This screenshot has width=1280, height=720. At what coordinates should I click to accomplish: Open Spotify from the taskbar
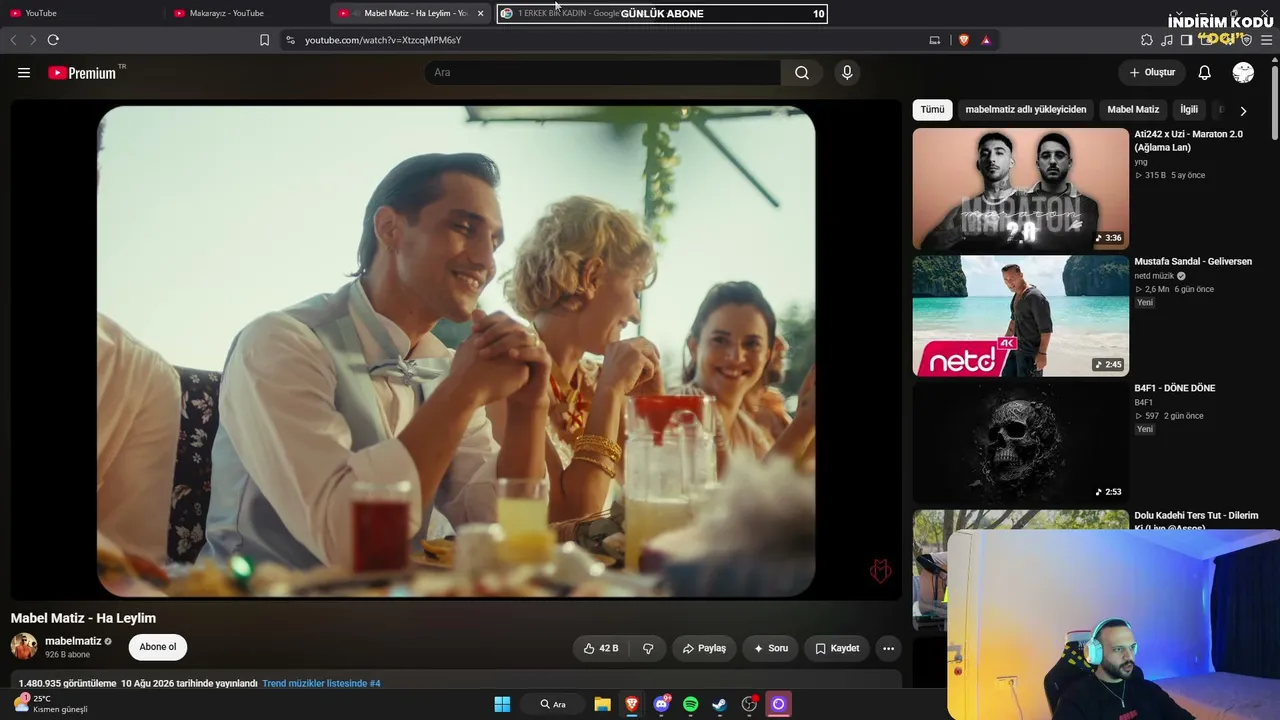[x=690, y=704]
